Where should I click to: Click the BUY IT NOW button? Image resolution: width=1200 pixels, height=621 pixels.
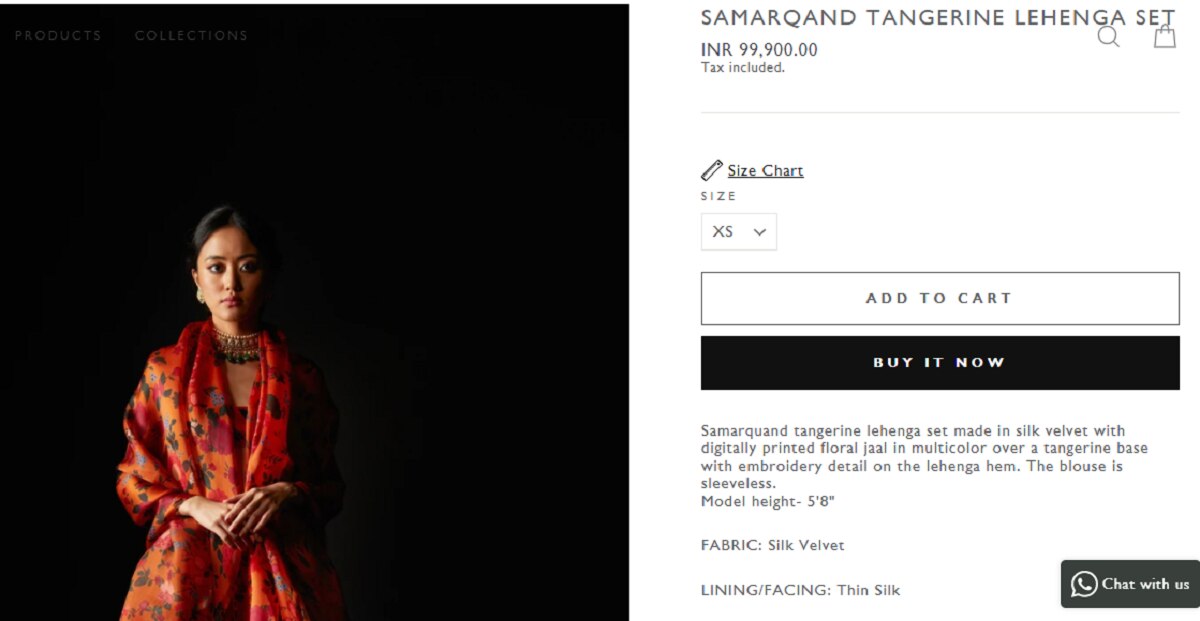[x=940, y=363]
